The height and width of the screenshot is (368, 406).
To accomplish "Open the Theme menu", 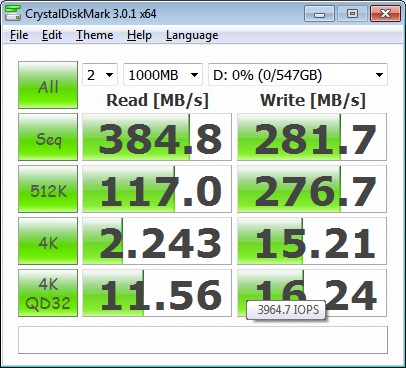I will (x=95, y=35).
